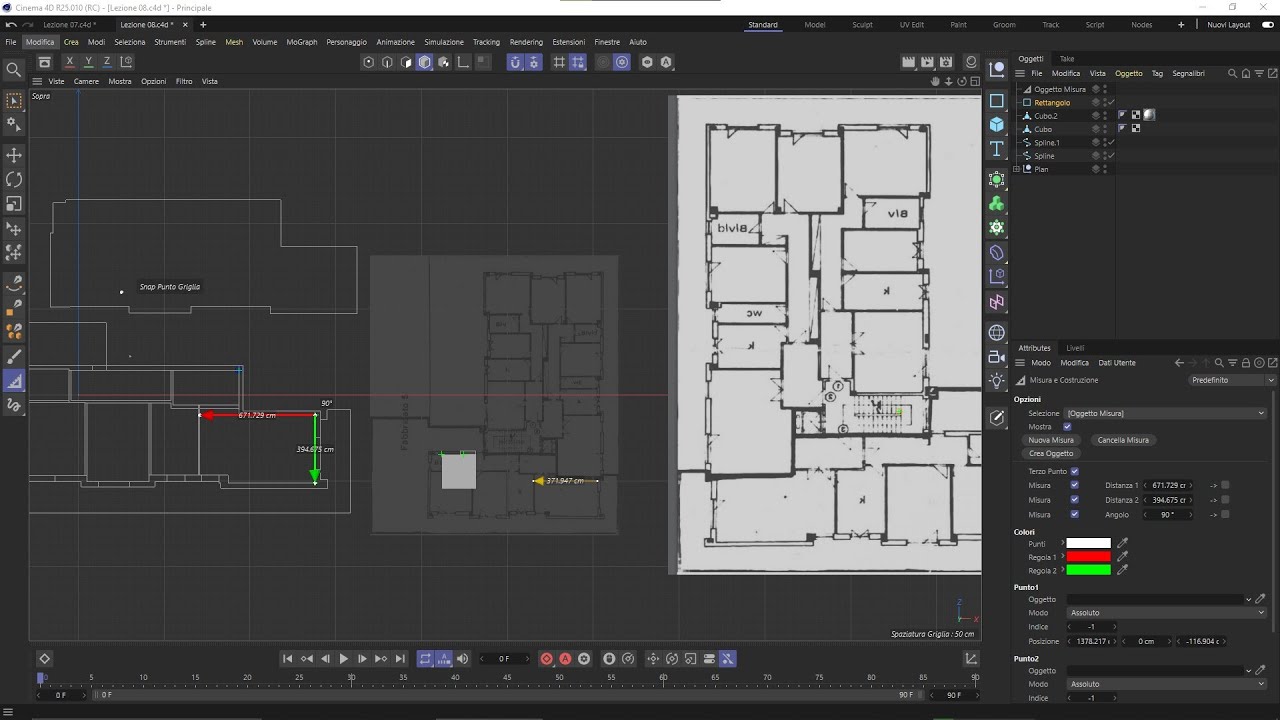The height and width of the screenshot is (720, 1280).
Task: Expand the Plan object tree node
Action: click(1017, 169)
